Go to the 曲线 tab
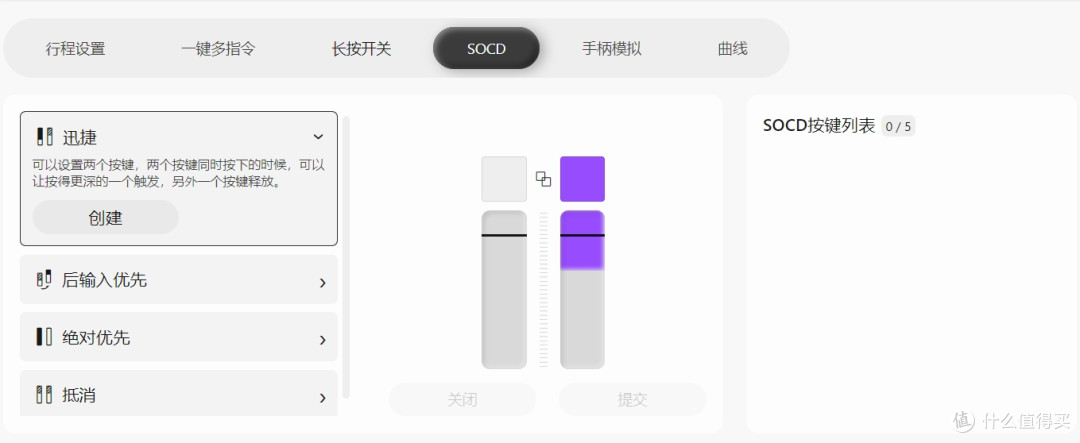 click(732, 49)
